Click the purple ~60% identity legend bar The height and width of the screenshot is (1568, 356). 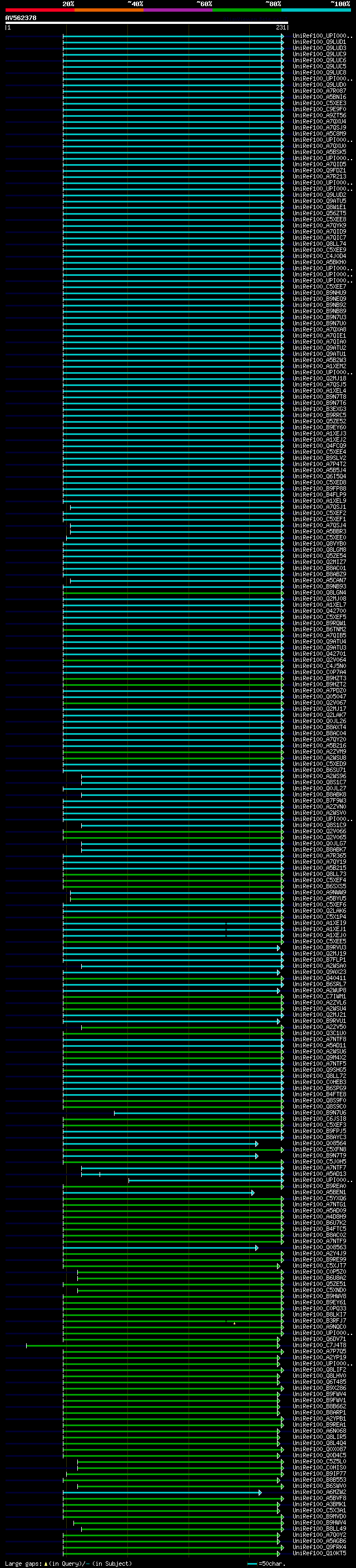point(179,10)
